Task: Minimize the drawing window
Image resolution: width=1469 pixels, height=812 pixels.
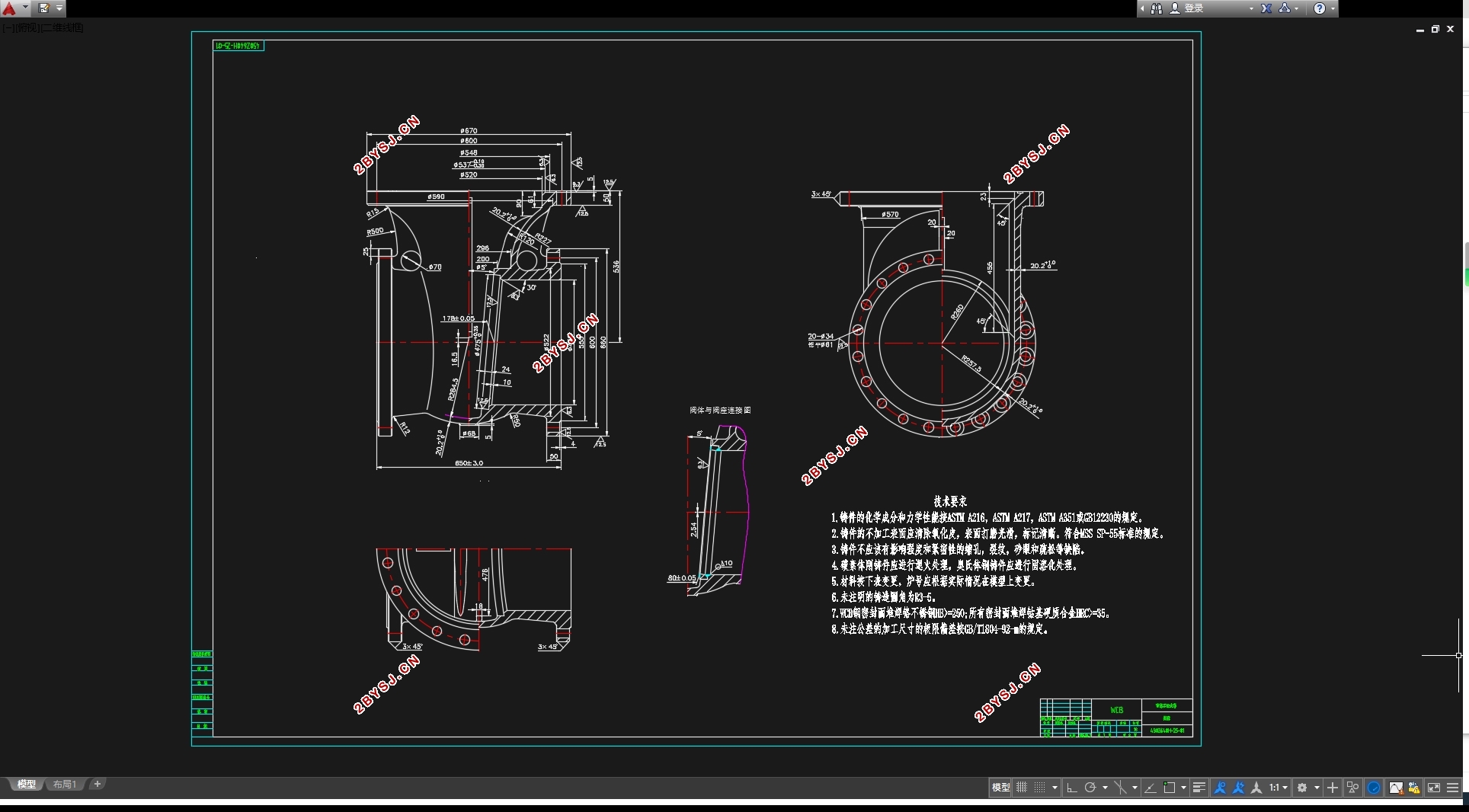Action: 1420,30
